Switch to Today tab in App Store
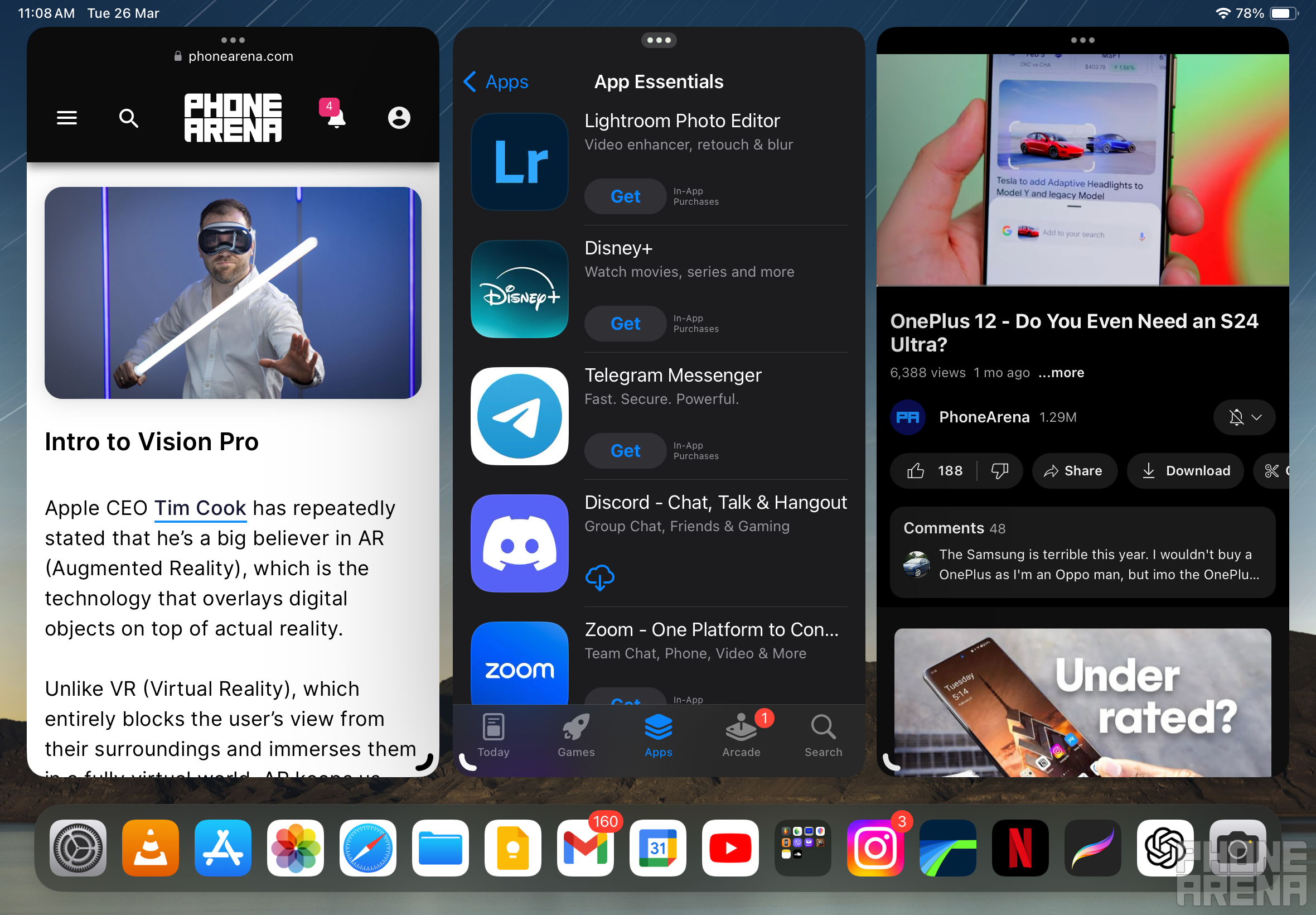This screenshot has height=915, width=1316. (x=492, y=737)
